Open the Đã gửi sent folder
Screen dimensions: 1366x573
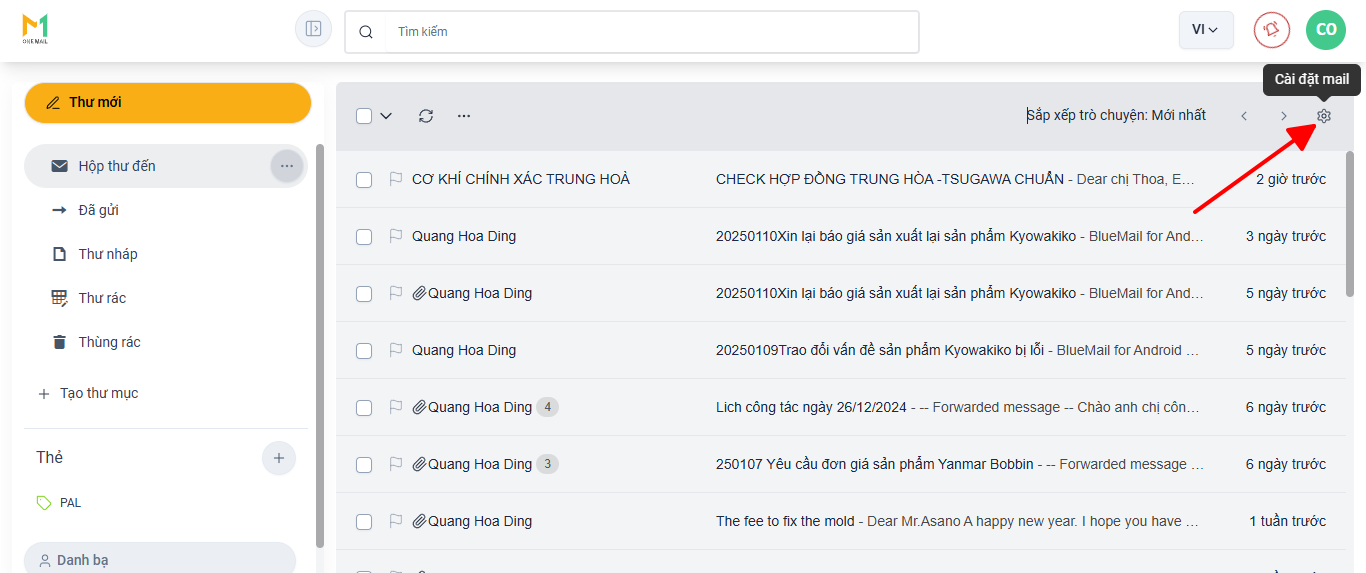pos(99,210)
